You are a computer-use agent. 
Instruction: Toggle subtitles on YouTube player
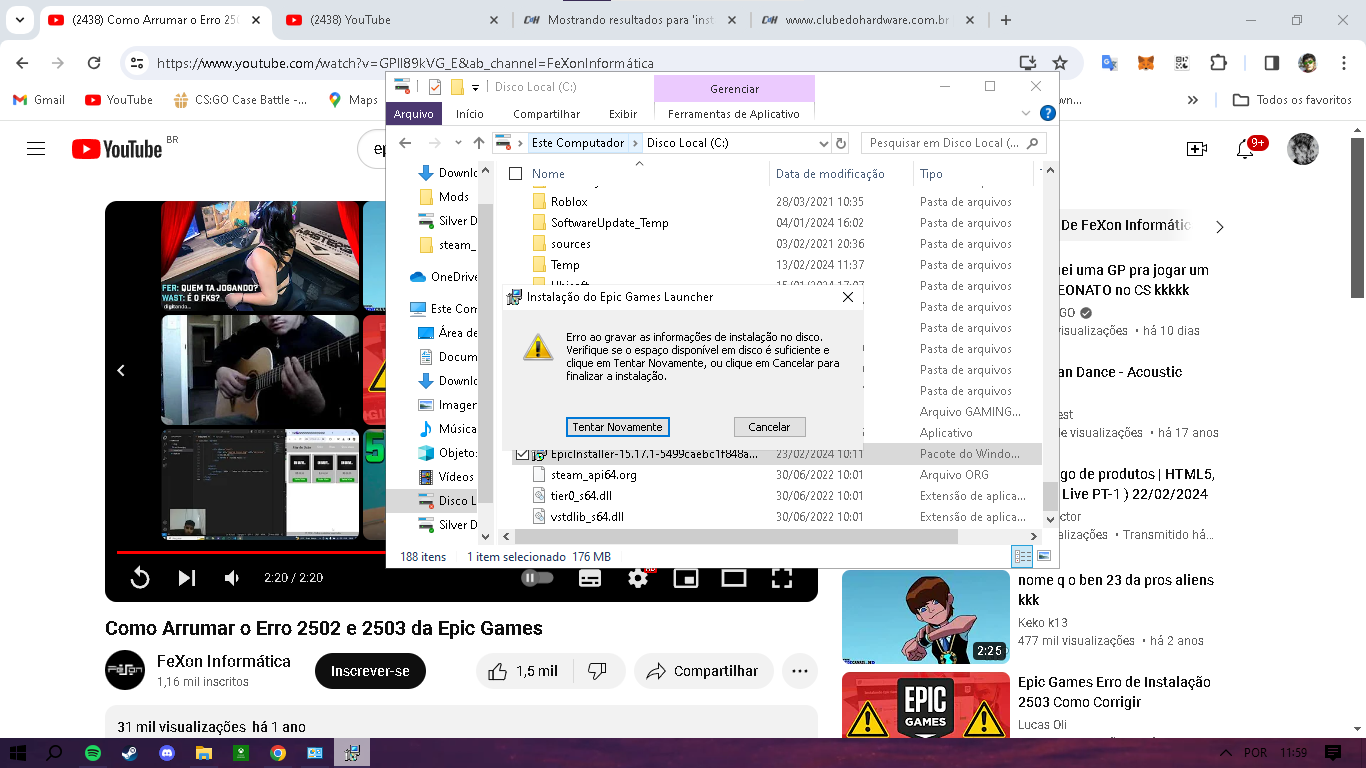pyautogui.click(x=590, y=578)
